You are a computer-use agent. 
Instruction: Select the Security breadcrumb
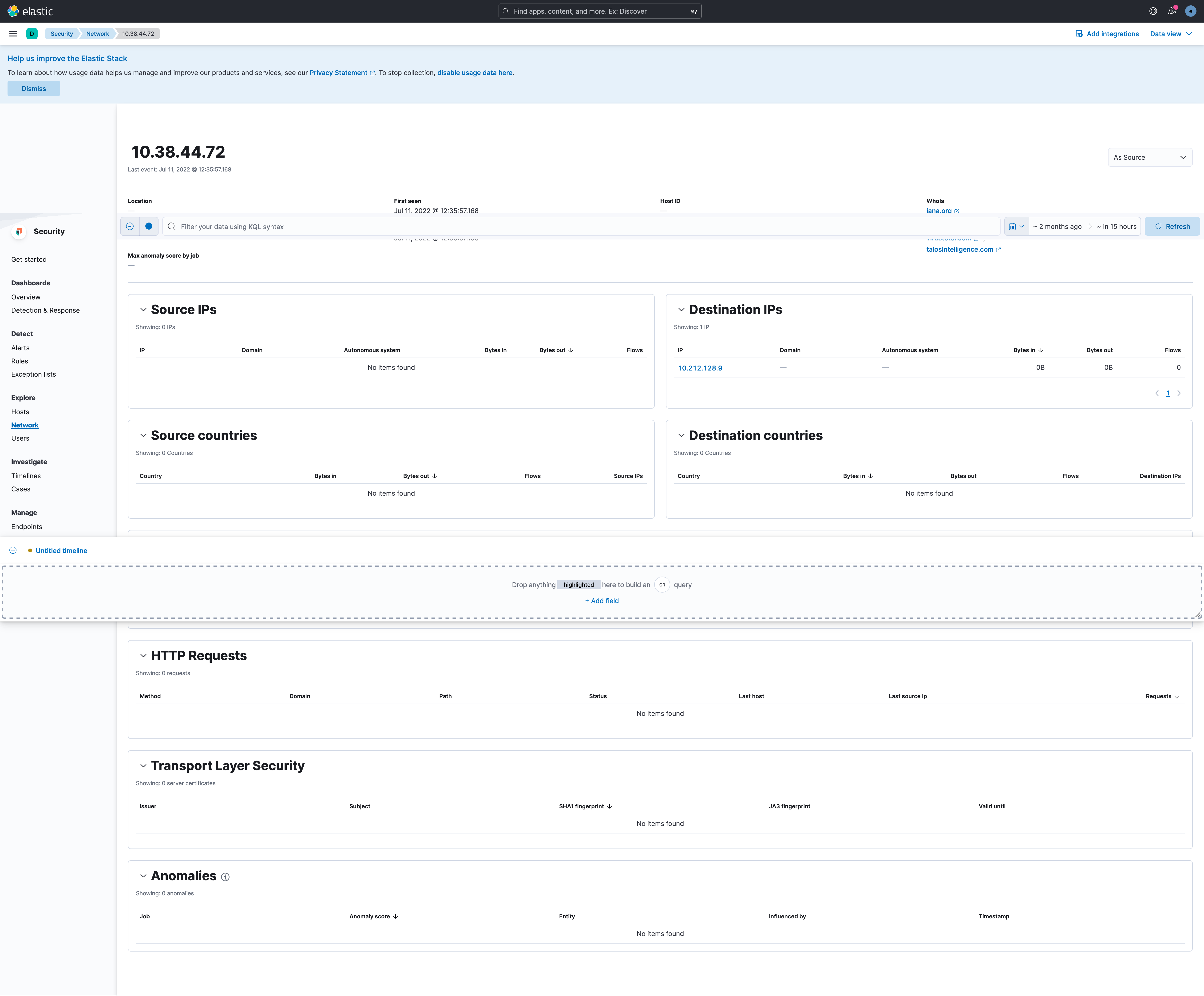pos(62,34)
